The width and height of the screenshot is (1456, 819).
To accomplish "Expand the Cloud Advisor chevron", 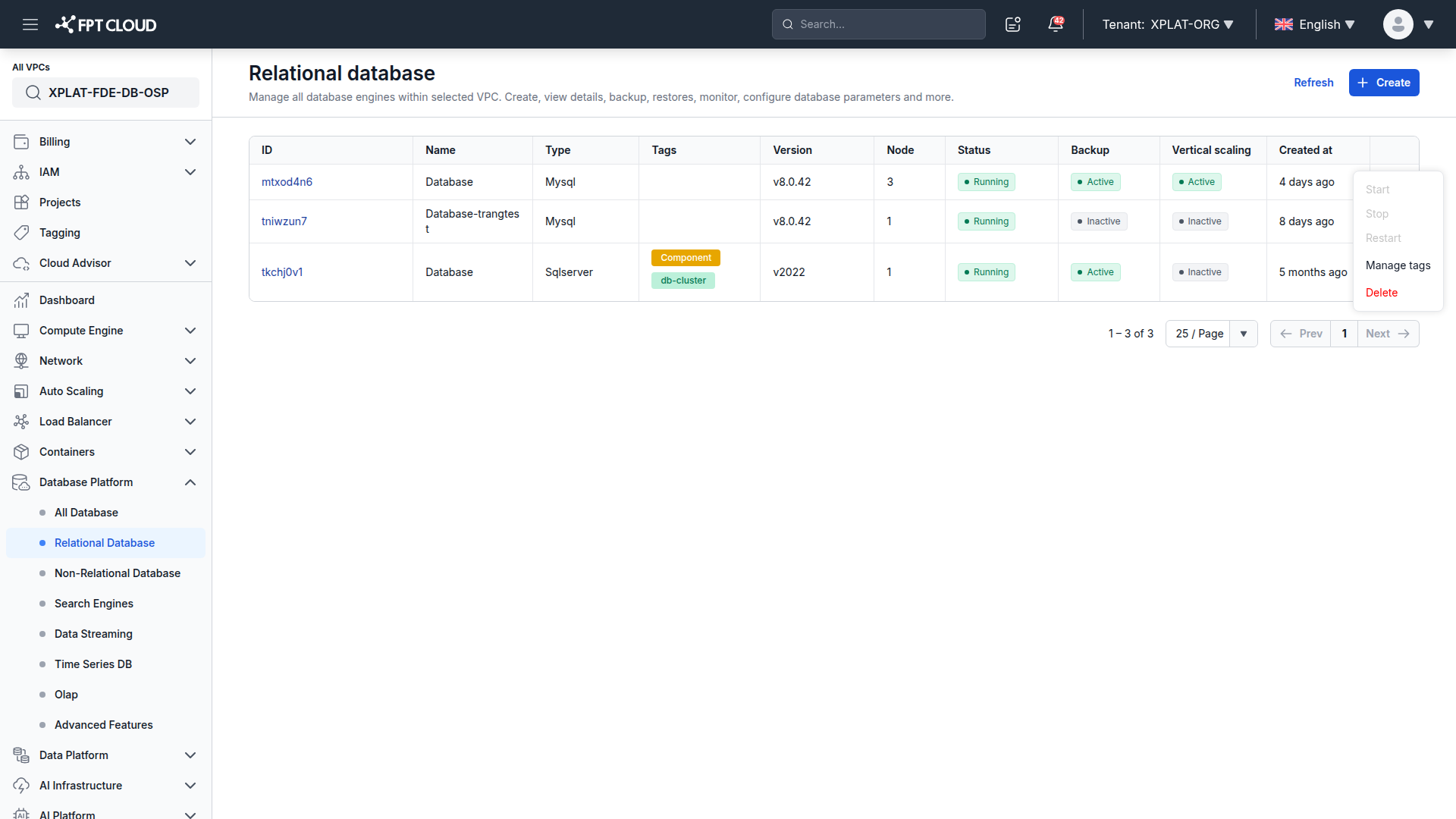I will [190, 263].
